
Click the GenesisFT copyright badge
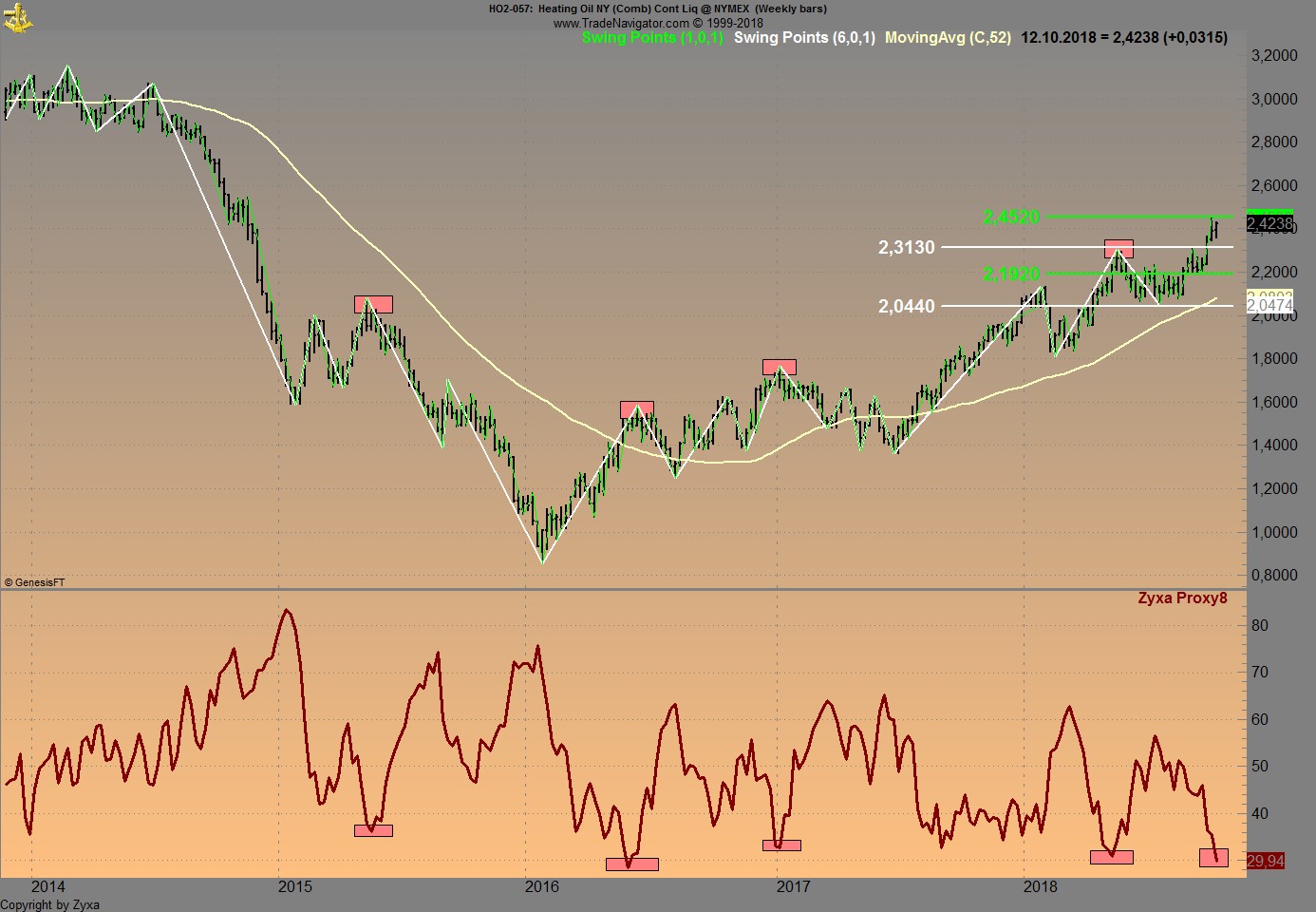tap(34, 581)
